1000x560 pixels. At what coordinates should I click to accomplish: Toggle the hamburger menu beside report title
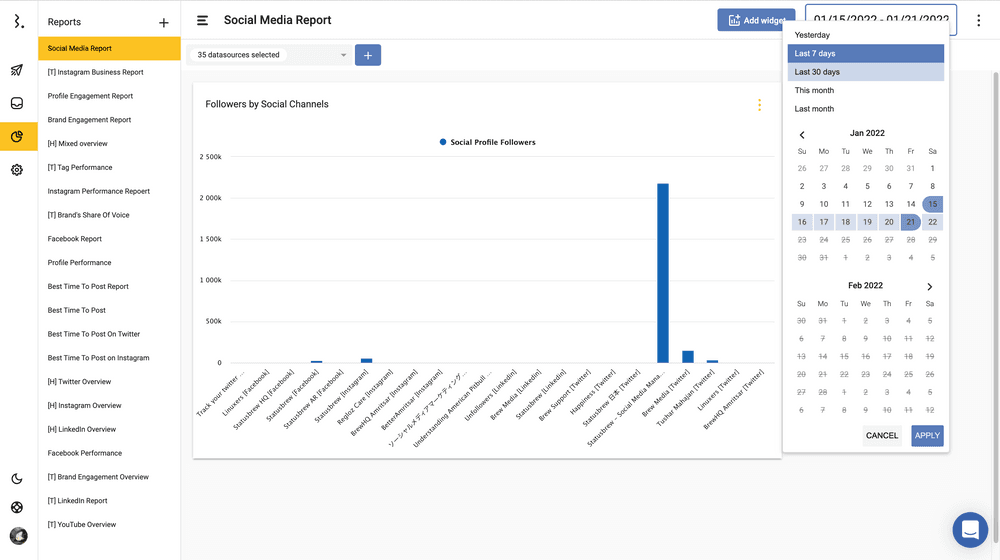(203, 20)
